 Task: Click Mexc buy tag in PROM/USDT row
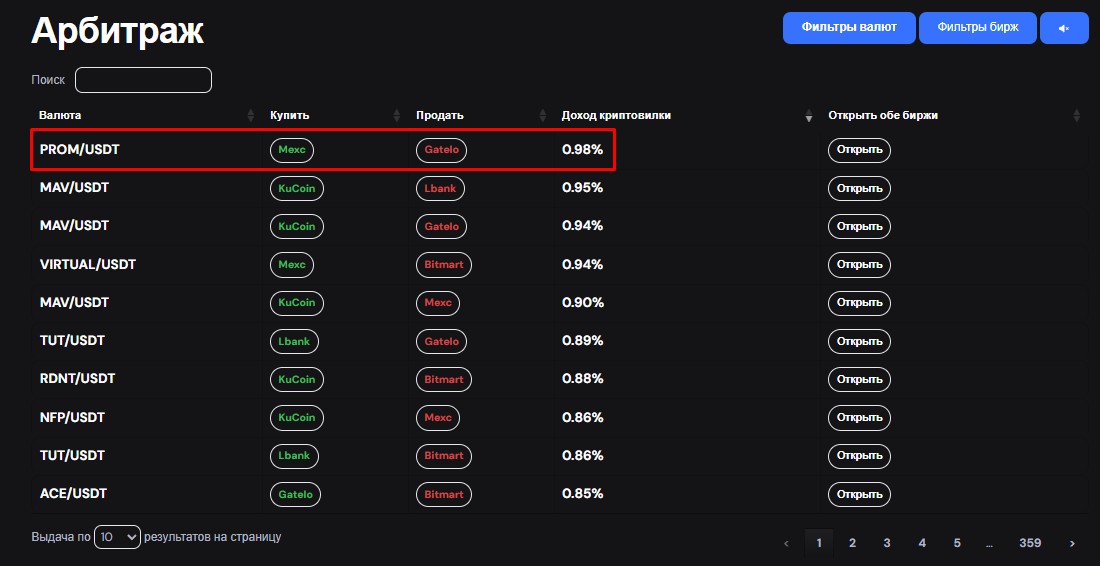[x=292, y=150]
